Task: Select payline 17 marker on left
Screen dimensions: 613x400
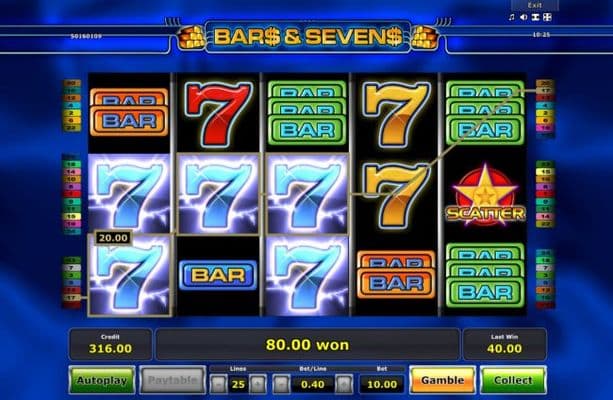Action: (x=72, y=298)
